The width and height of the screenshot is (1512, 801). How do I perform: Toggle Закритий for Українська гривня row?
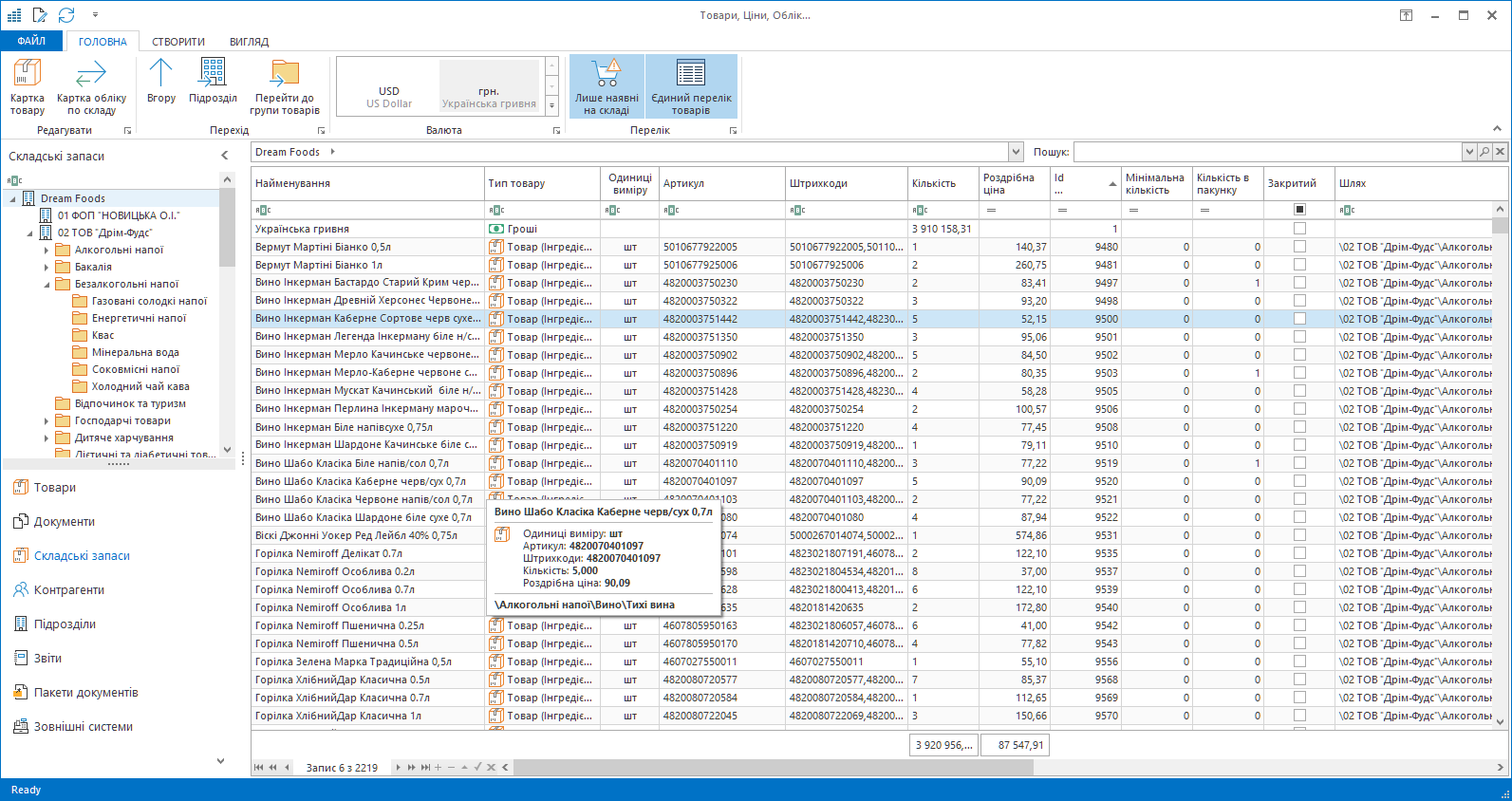coord(1299,229)
